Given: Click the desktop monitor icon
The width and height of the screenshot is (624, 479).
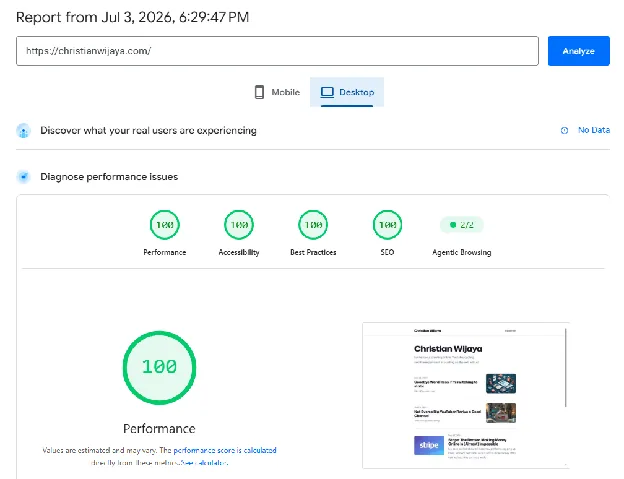Looking at the screenshot, I should (327, 92).
